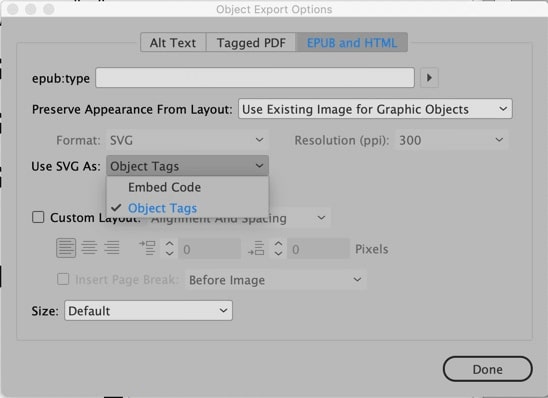Collapse the Use SVG As dropdown
Viewport: 548px width, 398px height.
point(187,166)
